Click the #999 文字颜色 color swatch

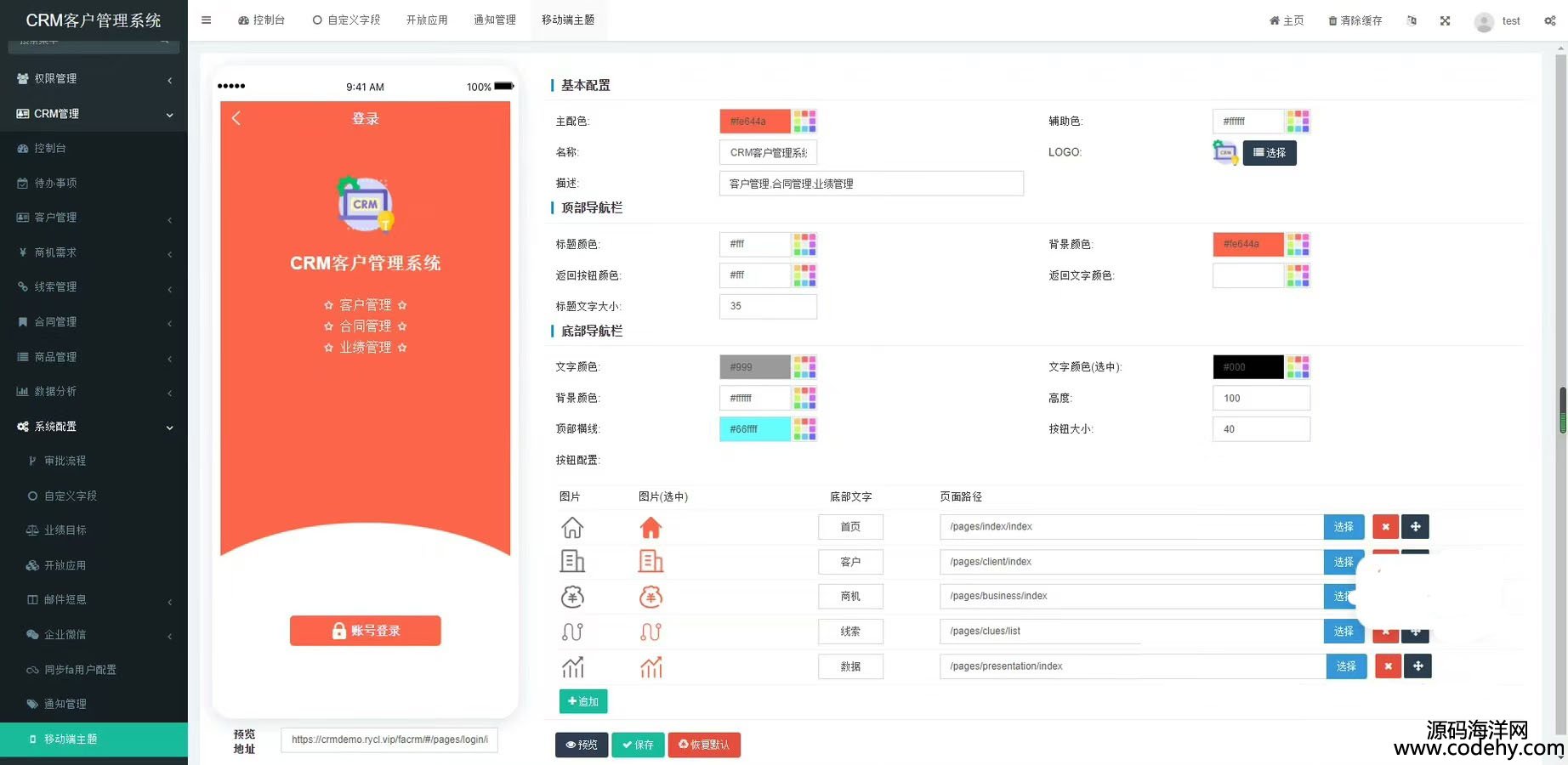click(755, 367)
